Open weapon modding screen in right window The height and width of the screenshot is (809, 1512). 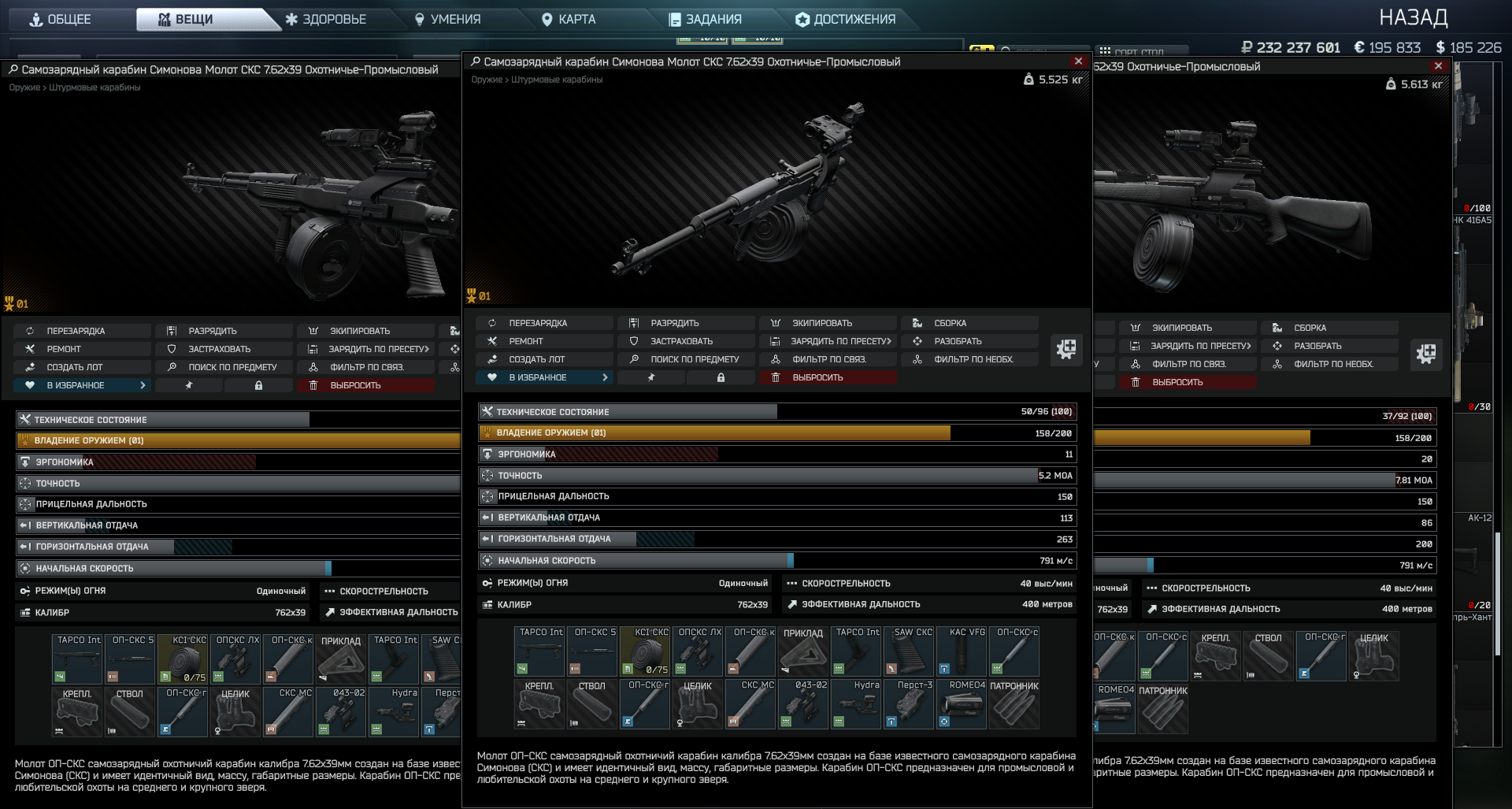(1426, 353)
